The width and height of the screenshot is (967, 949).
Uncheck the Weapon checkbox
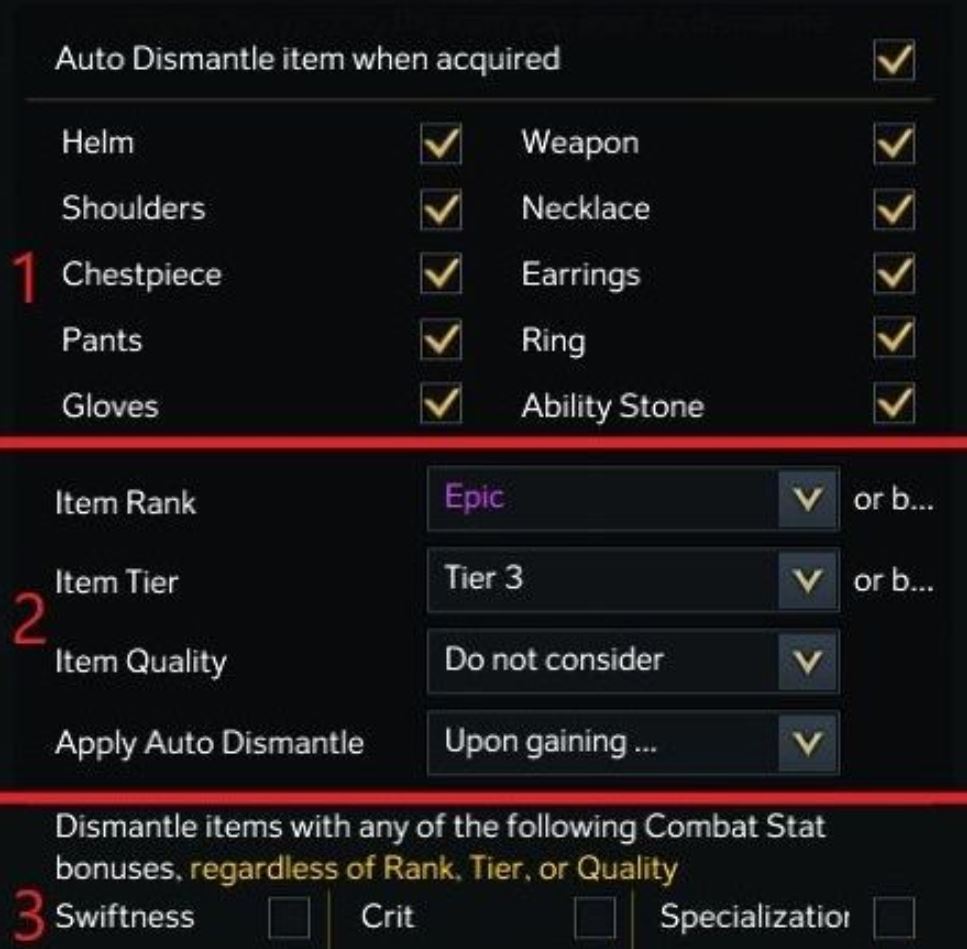click(892, 145)
